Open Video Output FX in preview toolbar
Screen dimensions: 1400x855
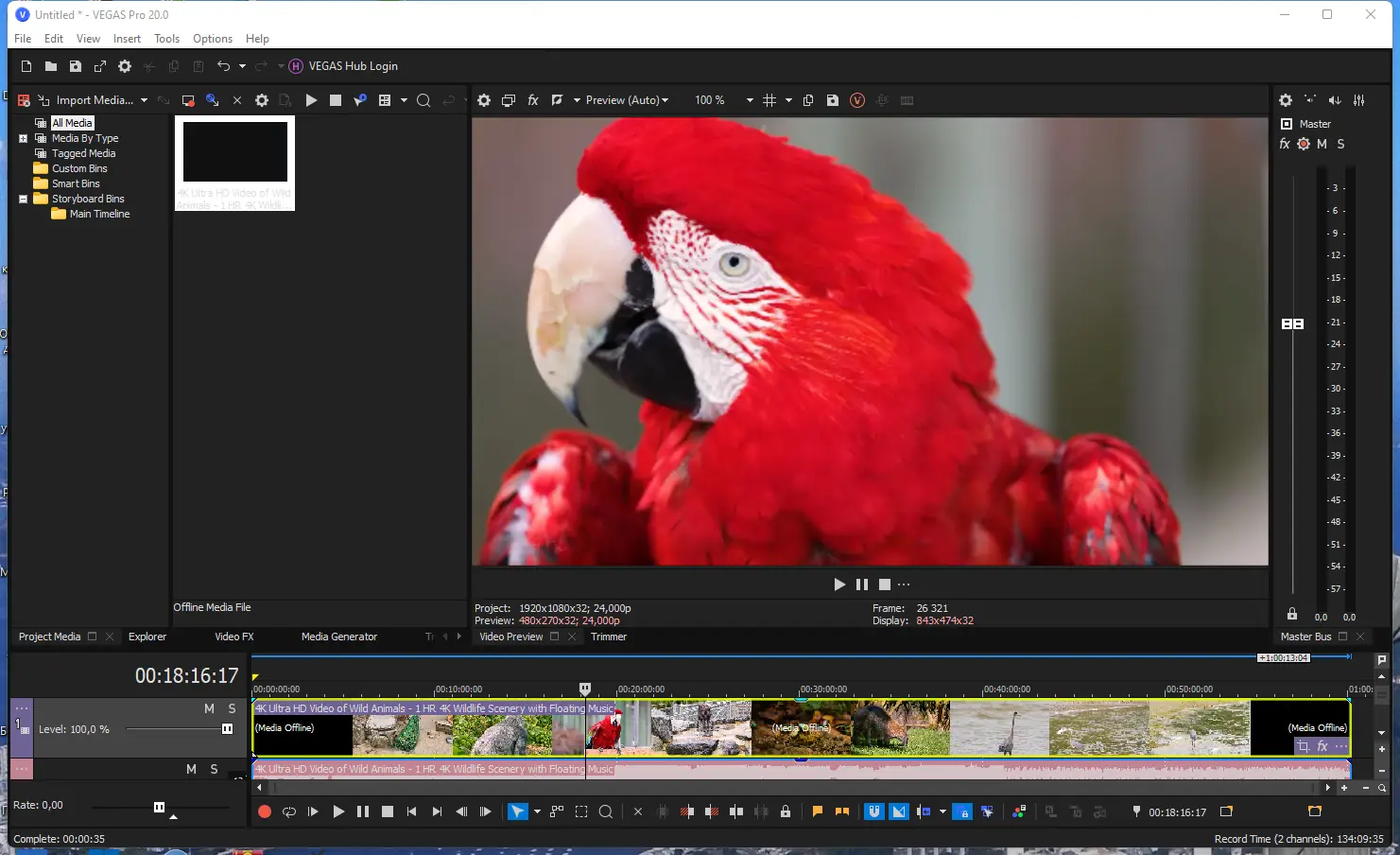[533, 100]
